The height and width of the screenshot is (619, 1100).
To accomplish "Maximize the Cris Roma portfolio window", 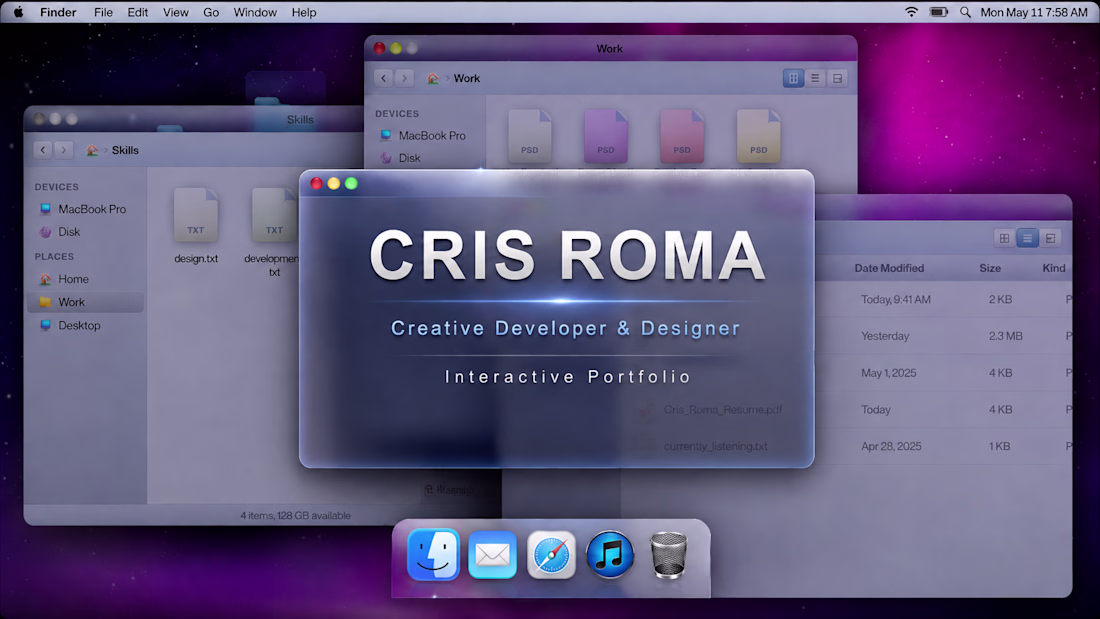I will pyautogui.click(x=351, y=183).
